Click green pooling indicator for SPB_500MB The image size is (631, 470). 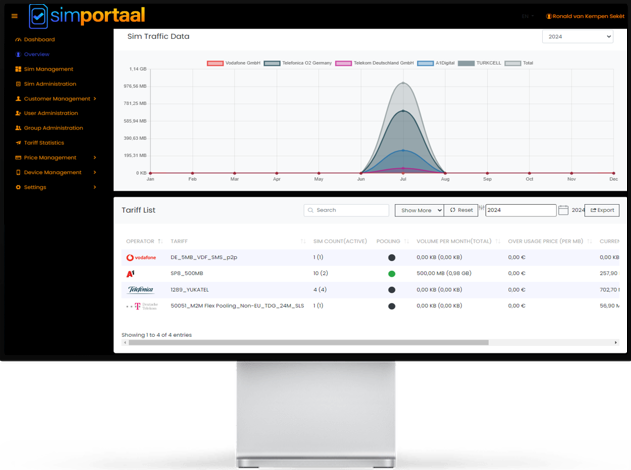[x=392, y=274]
